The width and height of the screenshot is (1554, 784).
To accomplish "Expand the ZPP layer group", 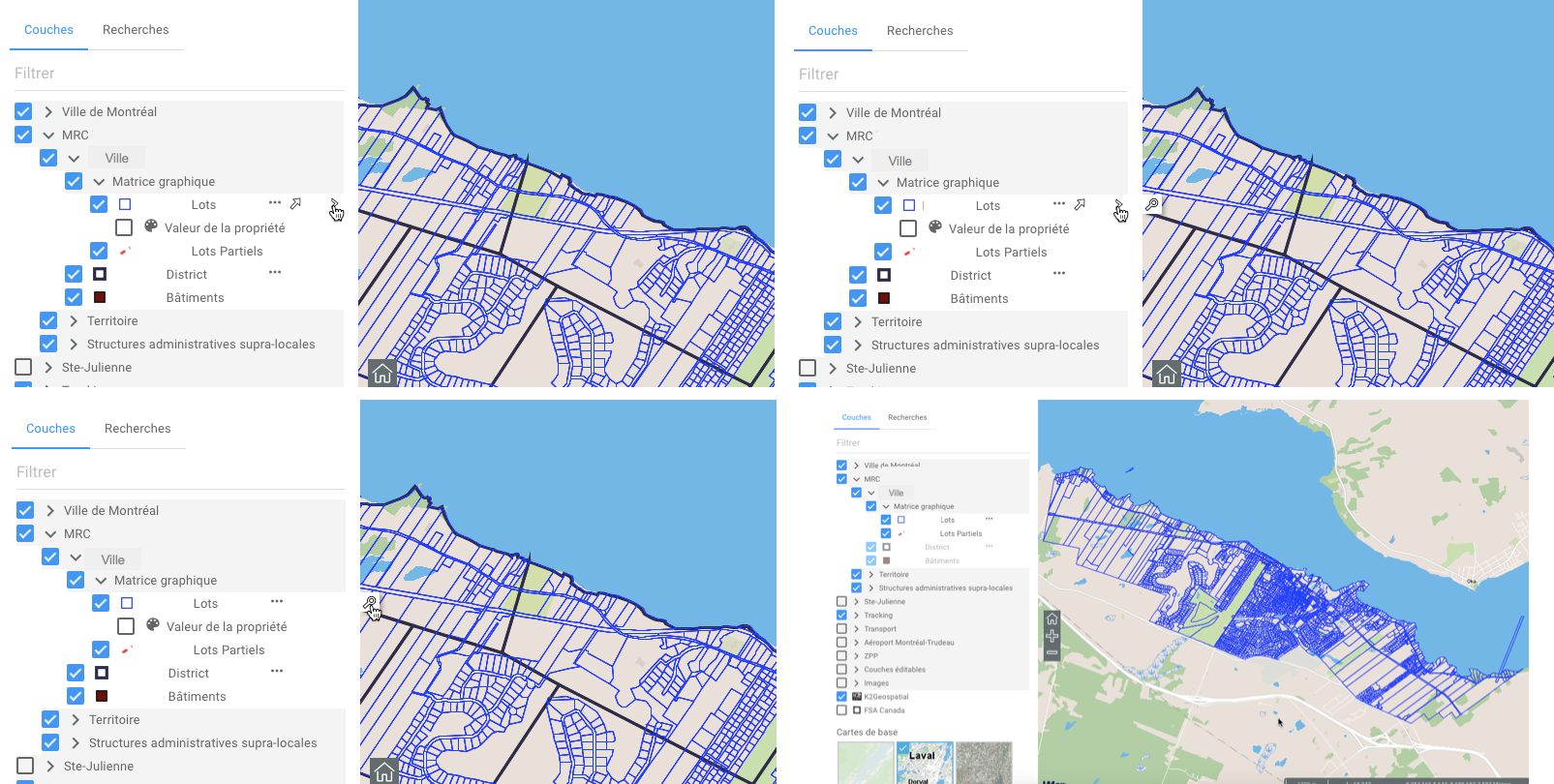I will (857, 656).
